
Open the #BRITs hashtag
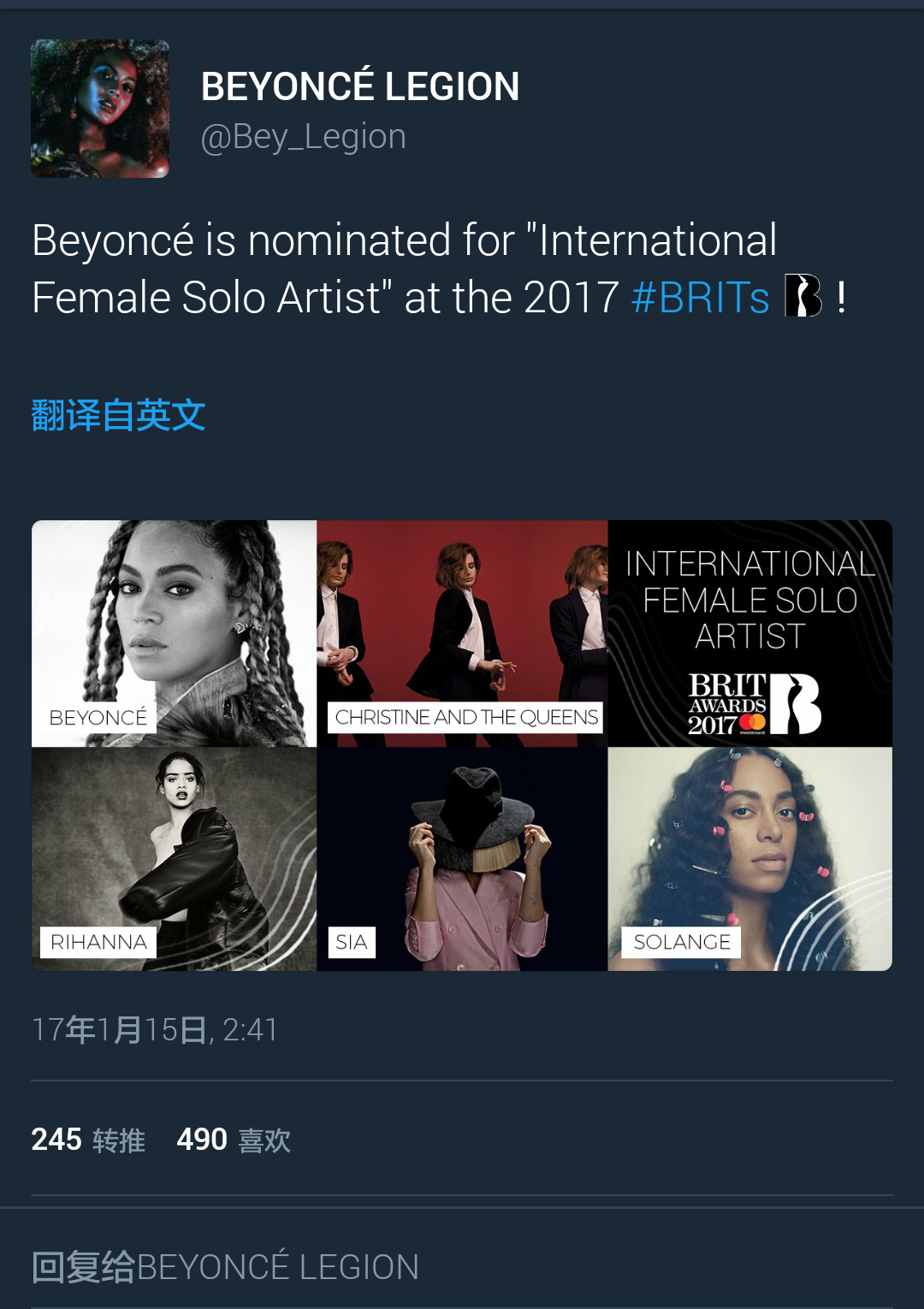click(700, 298)
